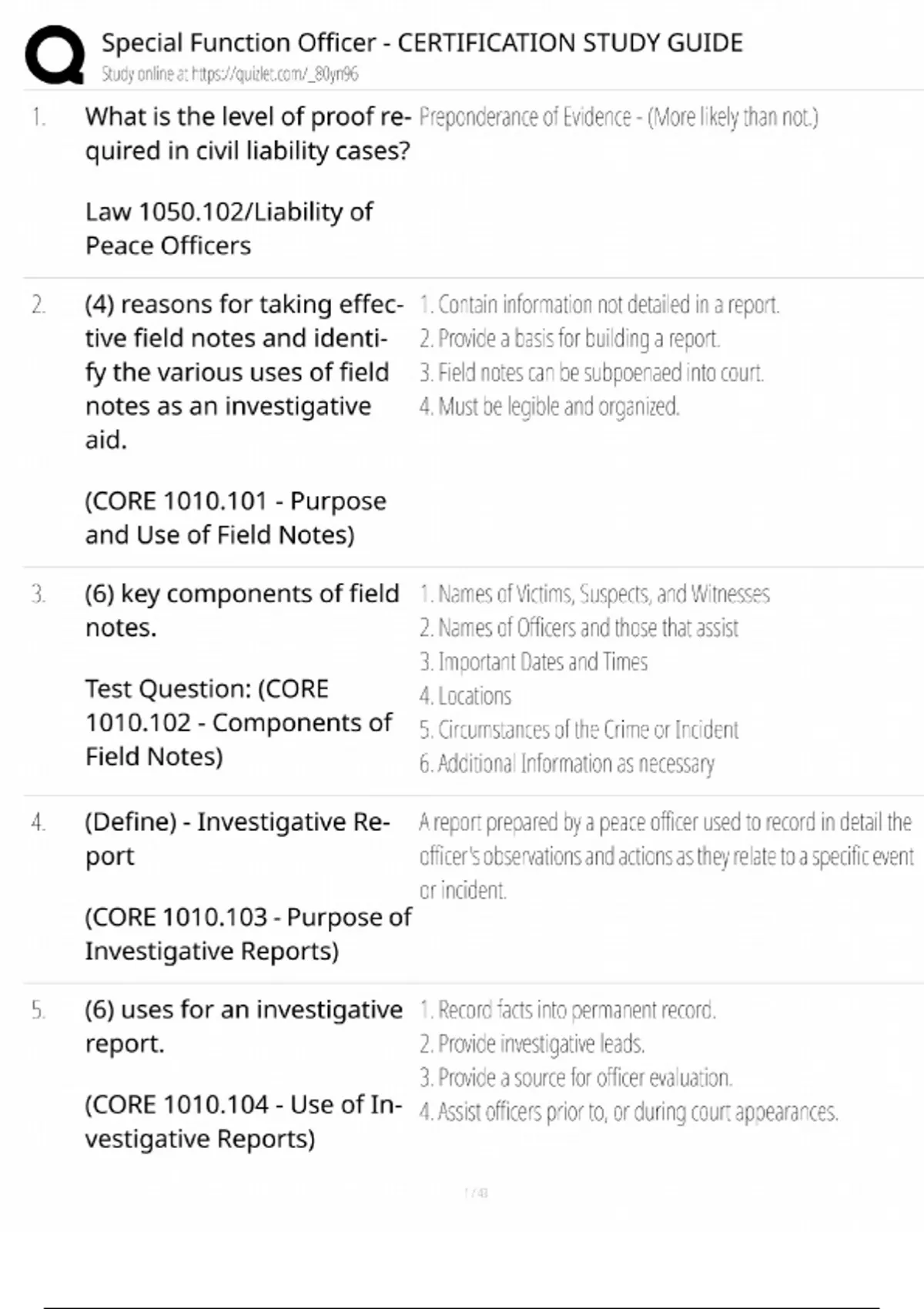The height and width of the screenshot is (1309, 924).
Task: Click the answer about field notes being subpoenaed
Action: pyautogui.click(x=591, y=373)
